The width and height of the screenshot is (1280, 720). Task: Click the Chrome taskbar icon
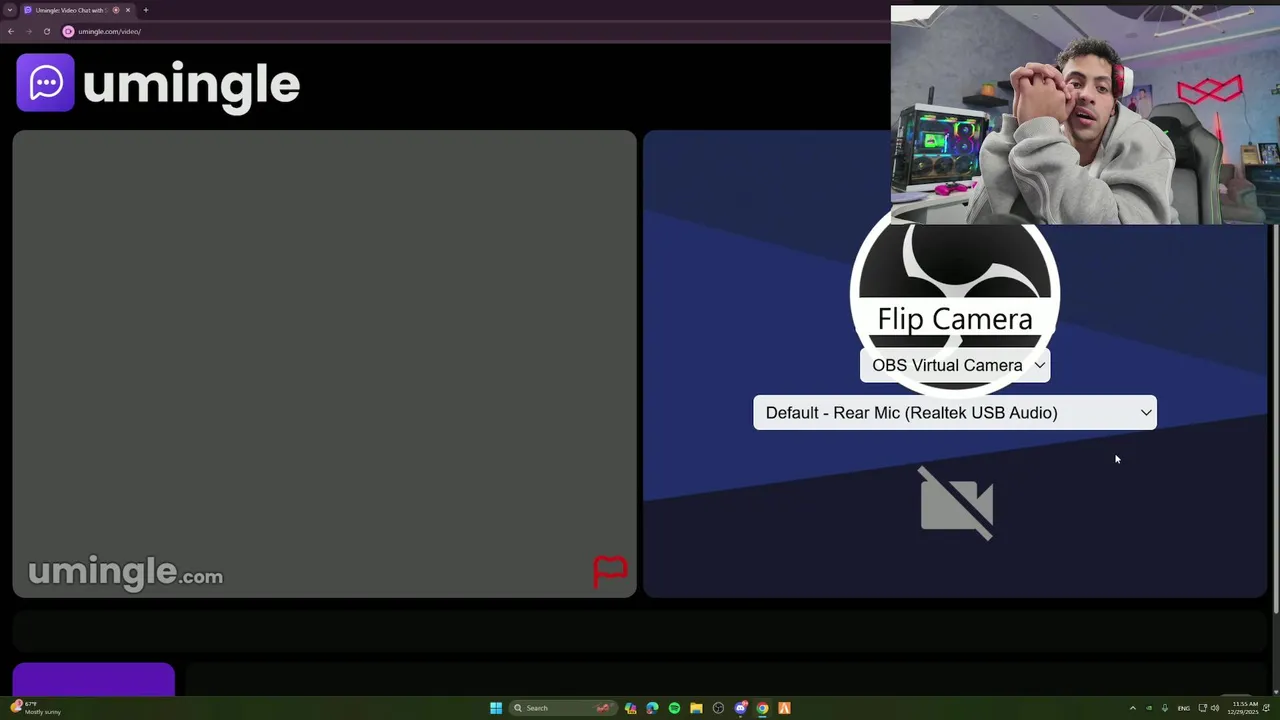coord(762,708)
